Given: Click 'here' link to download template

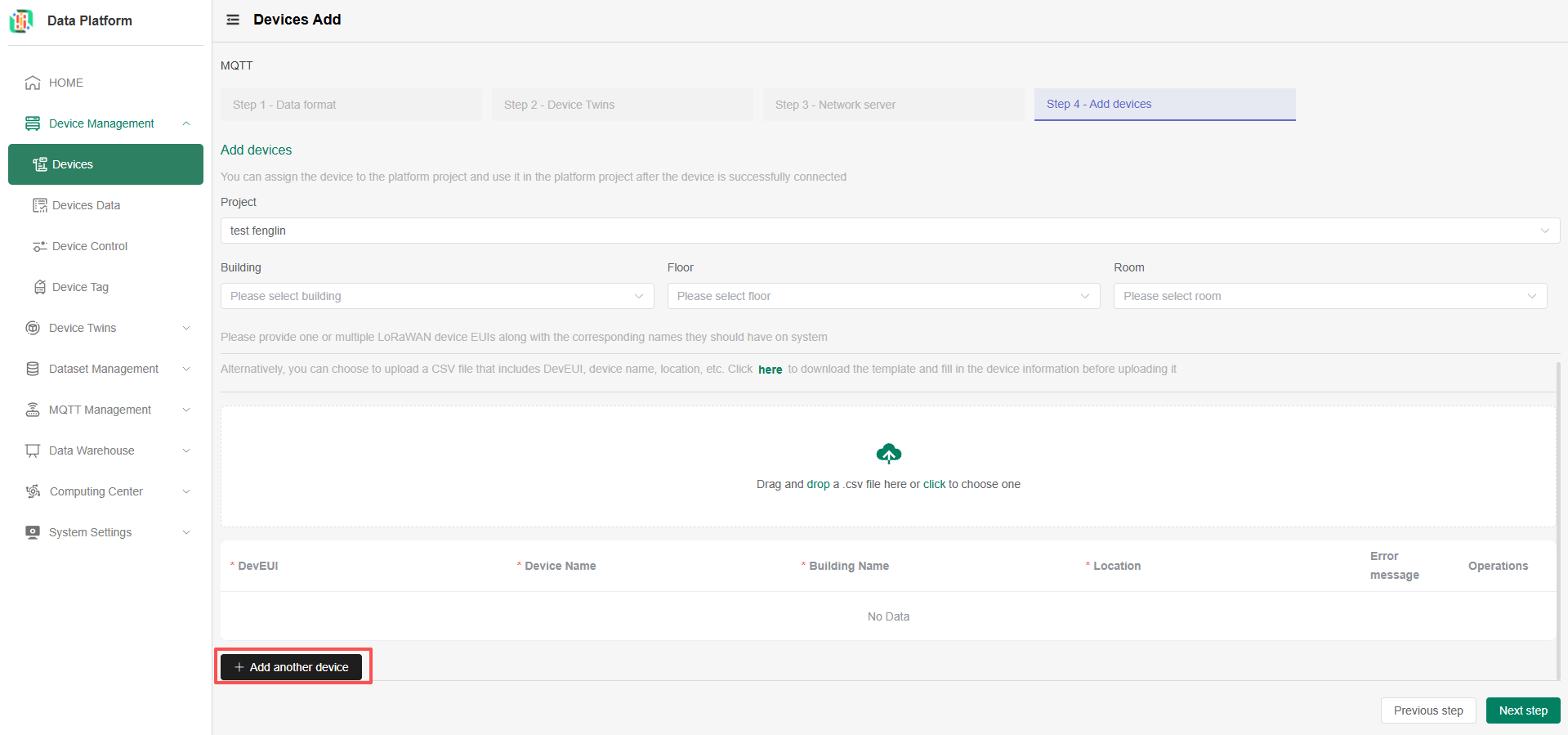Looking at the screenshot, I should click(770, 370).
